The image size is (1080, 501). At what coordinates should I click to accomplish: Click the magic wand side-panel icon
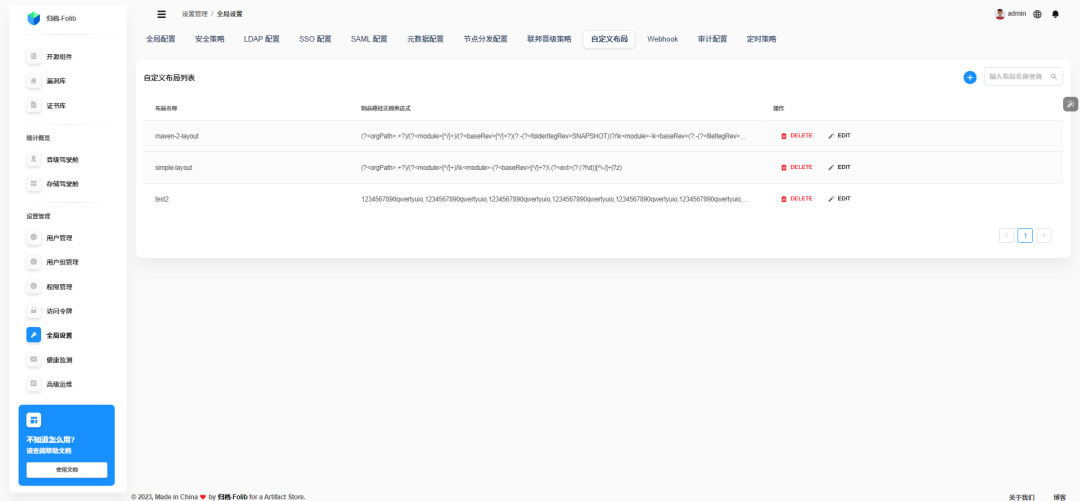coord(1071,104)
